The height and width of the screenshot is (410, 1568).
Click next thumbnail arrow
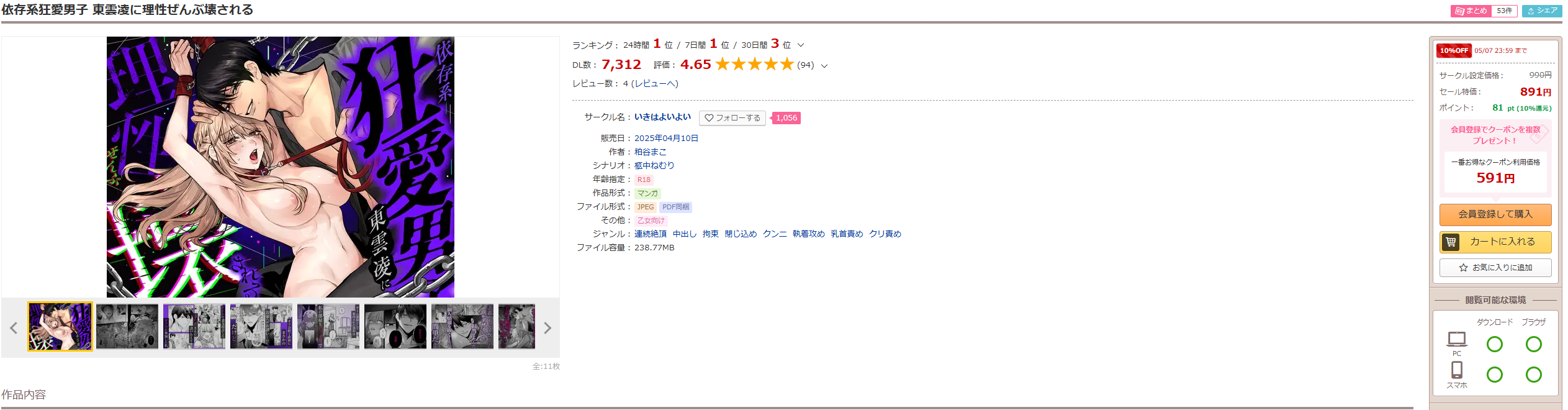pyautogui.click(x=547, y=328)
